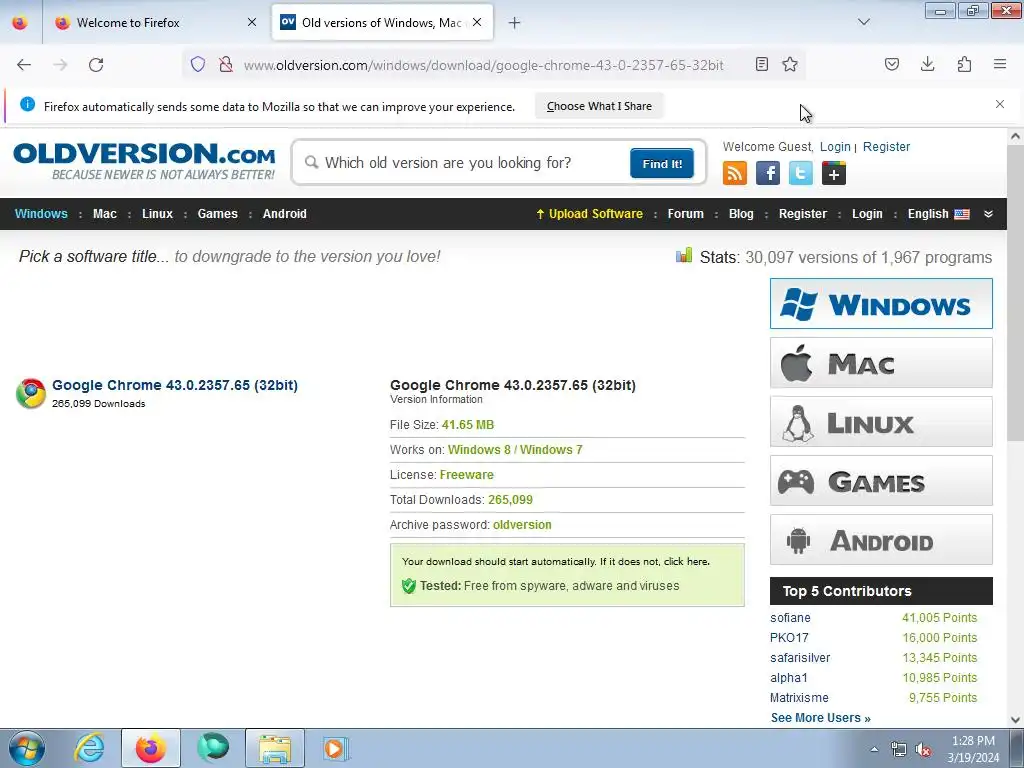Toggle reader view icon in address bar

[761, 64]
